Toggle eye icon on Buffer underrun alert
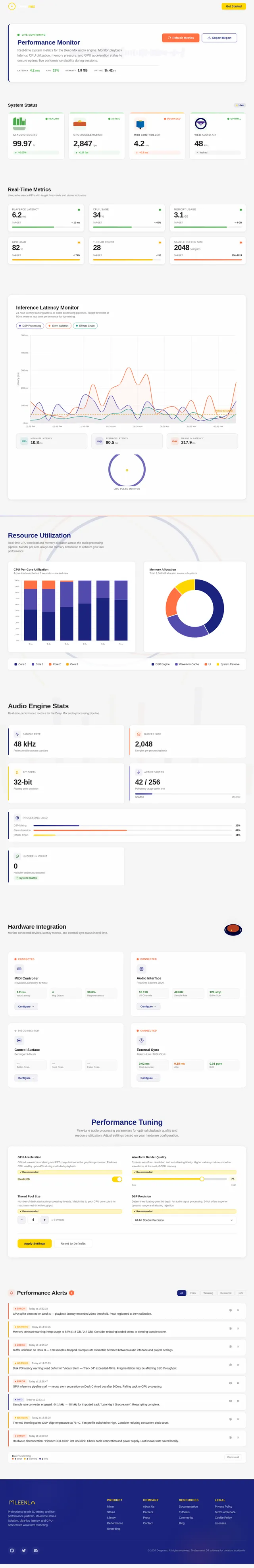 click(230, 1346)
